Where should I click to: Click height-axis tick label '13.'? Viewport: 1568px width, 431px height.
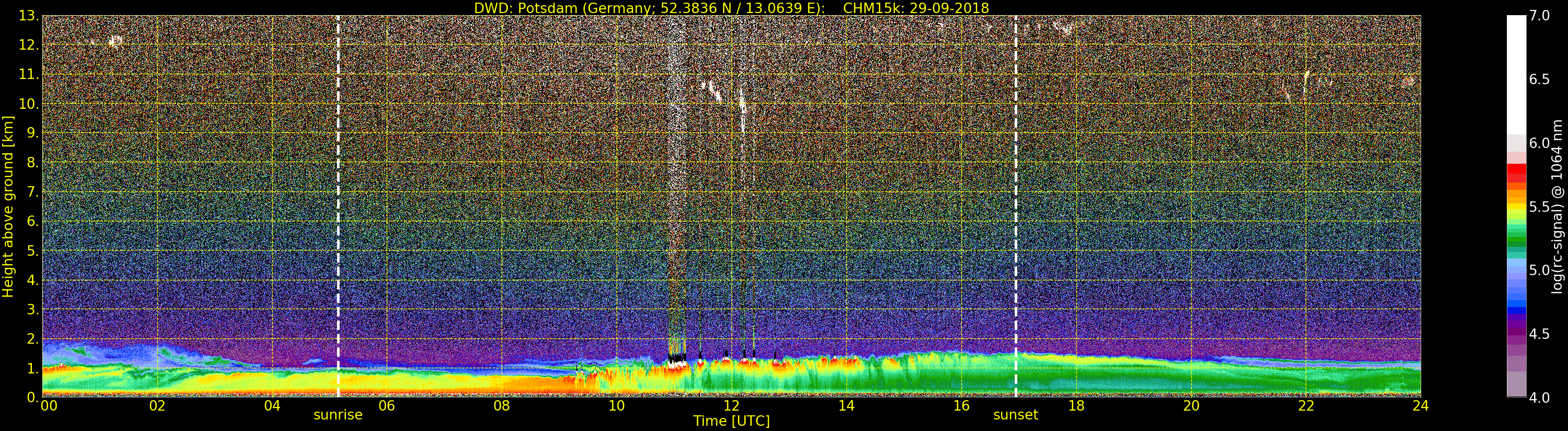[x=29, y=16]
